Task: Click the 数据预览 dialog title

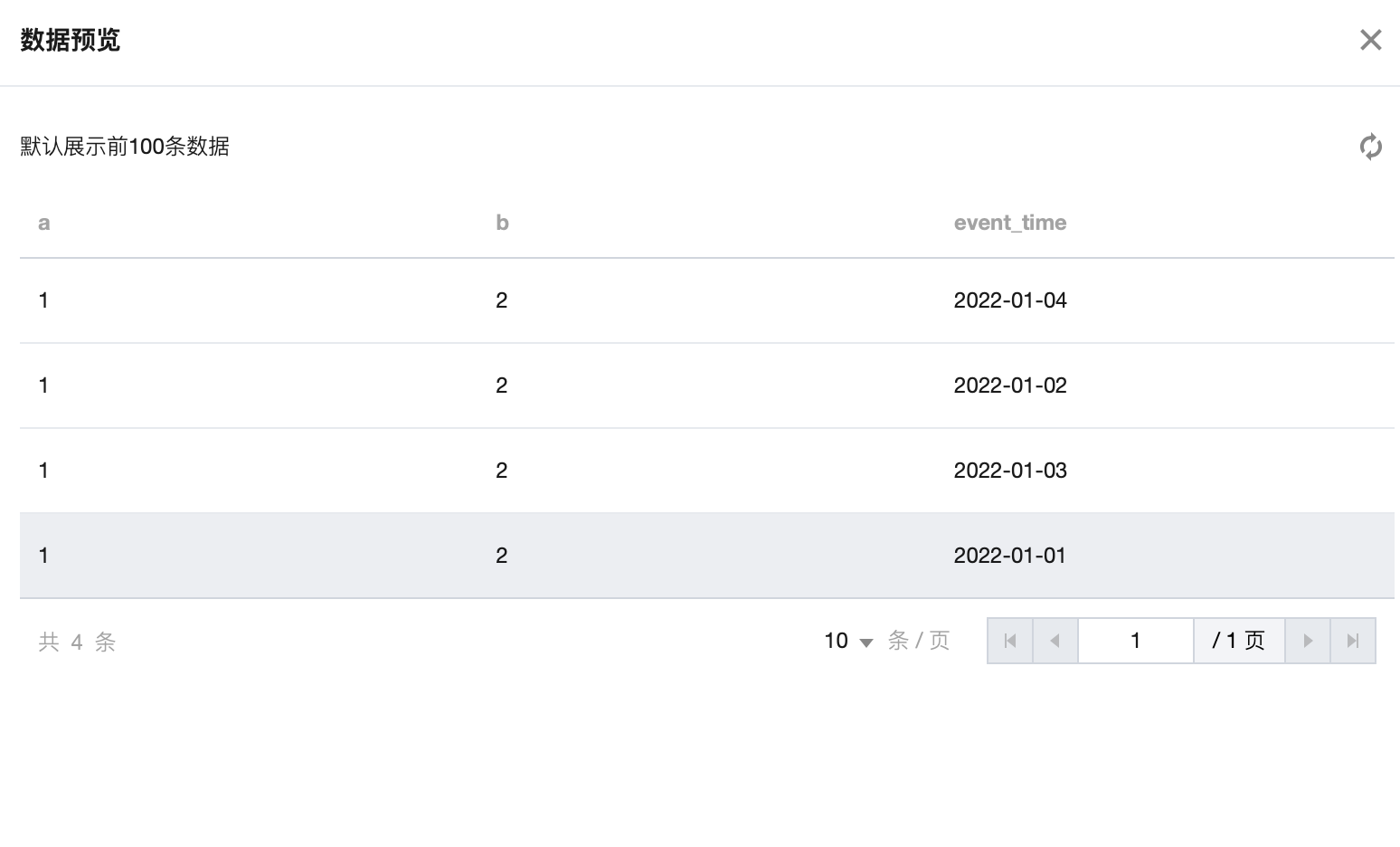Action: pos(71,40)
